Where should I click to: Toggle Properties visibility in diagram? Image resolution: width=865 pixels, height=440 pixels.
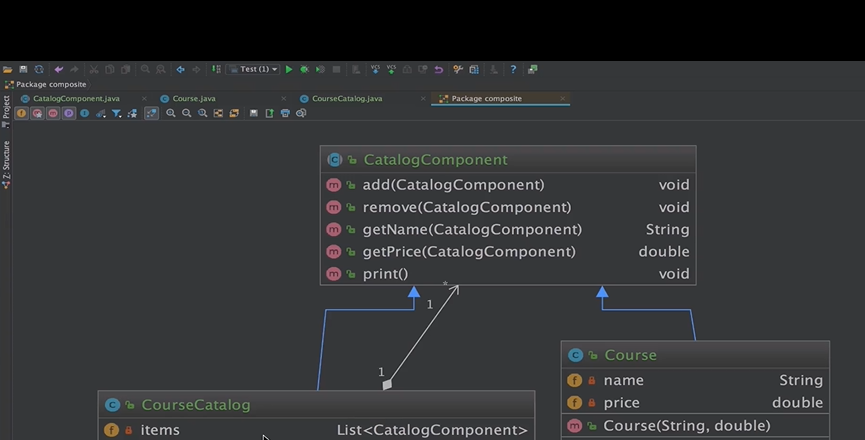point(68,114)
